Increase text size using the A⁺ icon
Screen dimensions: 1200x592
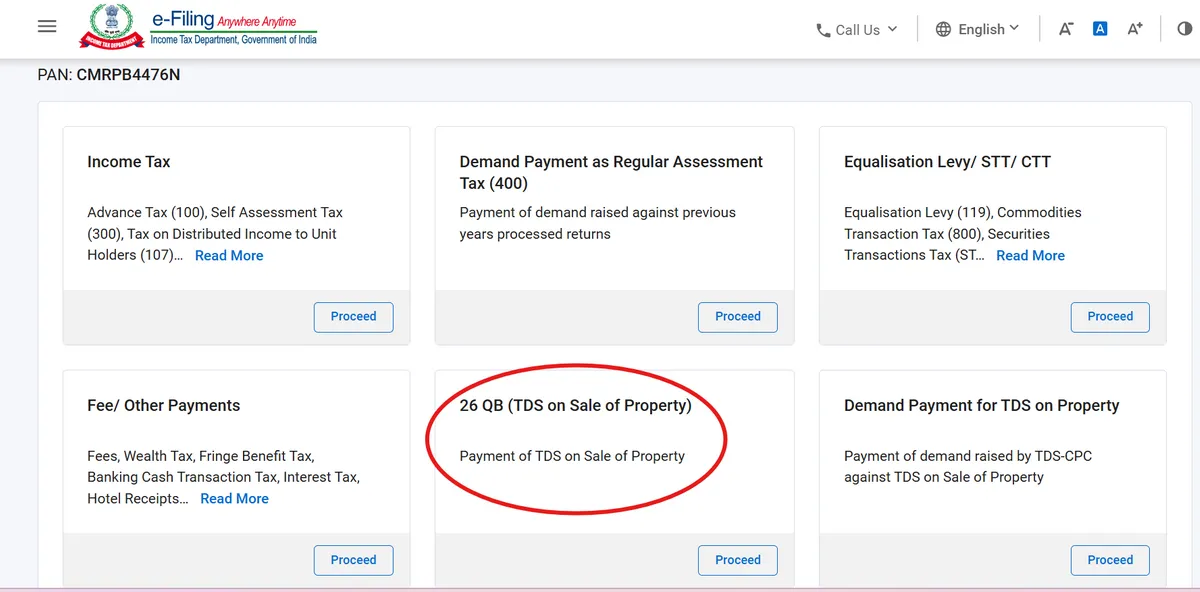click(x=1134, y=28)
